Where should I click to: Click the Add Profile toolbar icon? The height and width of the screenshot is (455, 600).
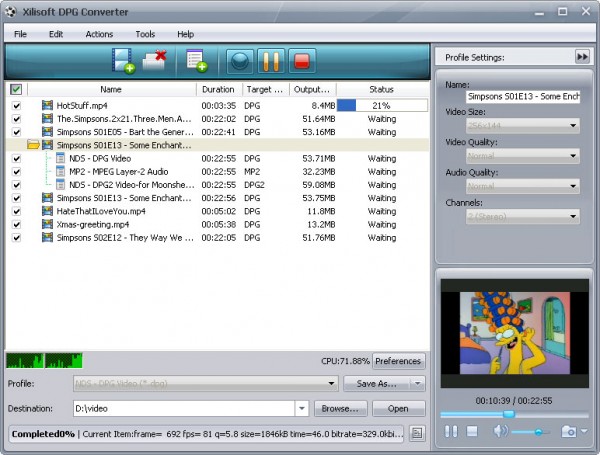(195, 61)
